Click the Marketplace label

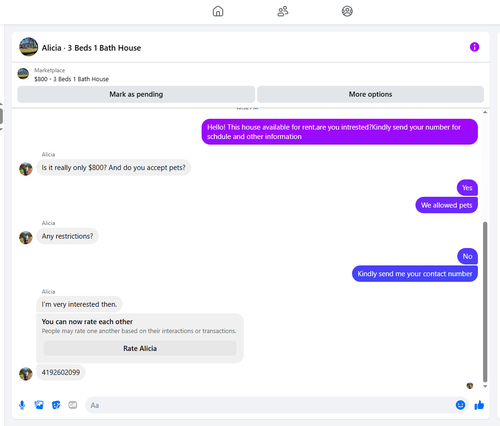[x=49, y=70]
